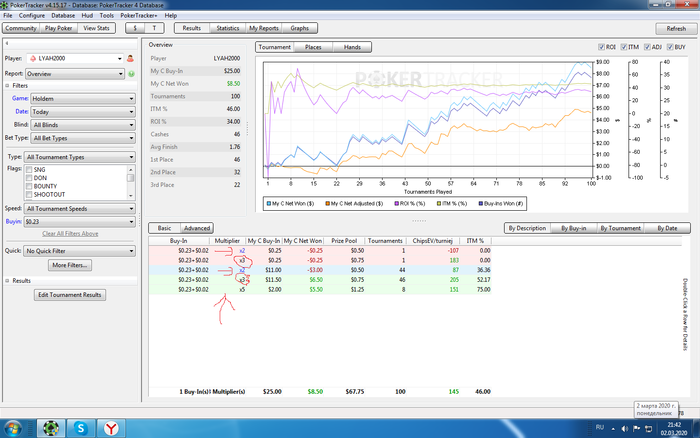Viewport: 700px width, 438px height.
Task: Switch to the Graphs tab
Action: click(x=300, y=28)
